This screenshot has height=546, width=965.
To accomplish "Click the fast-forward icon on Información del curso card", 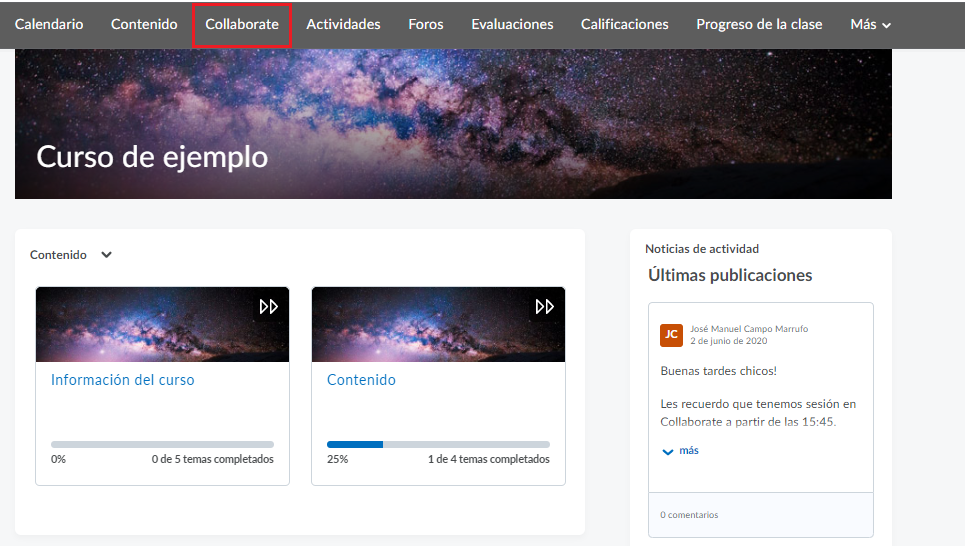I will [x=268, y=307].
